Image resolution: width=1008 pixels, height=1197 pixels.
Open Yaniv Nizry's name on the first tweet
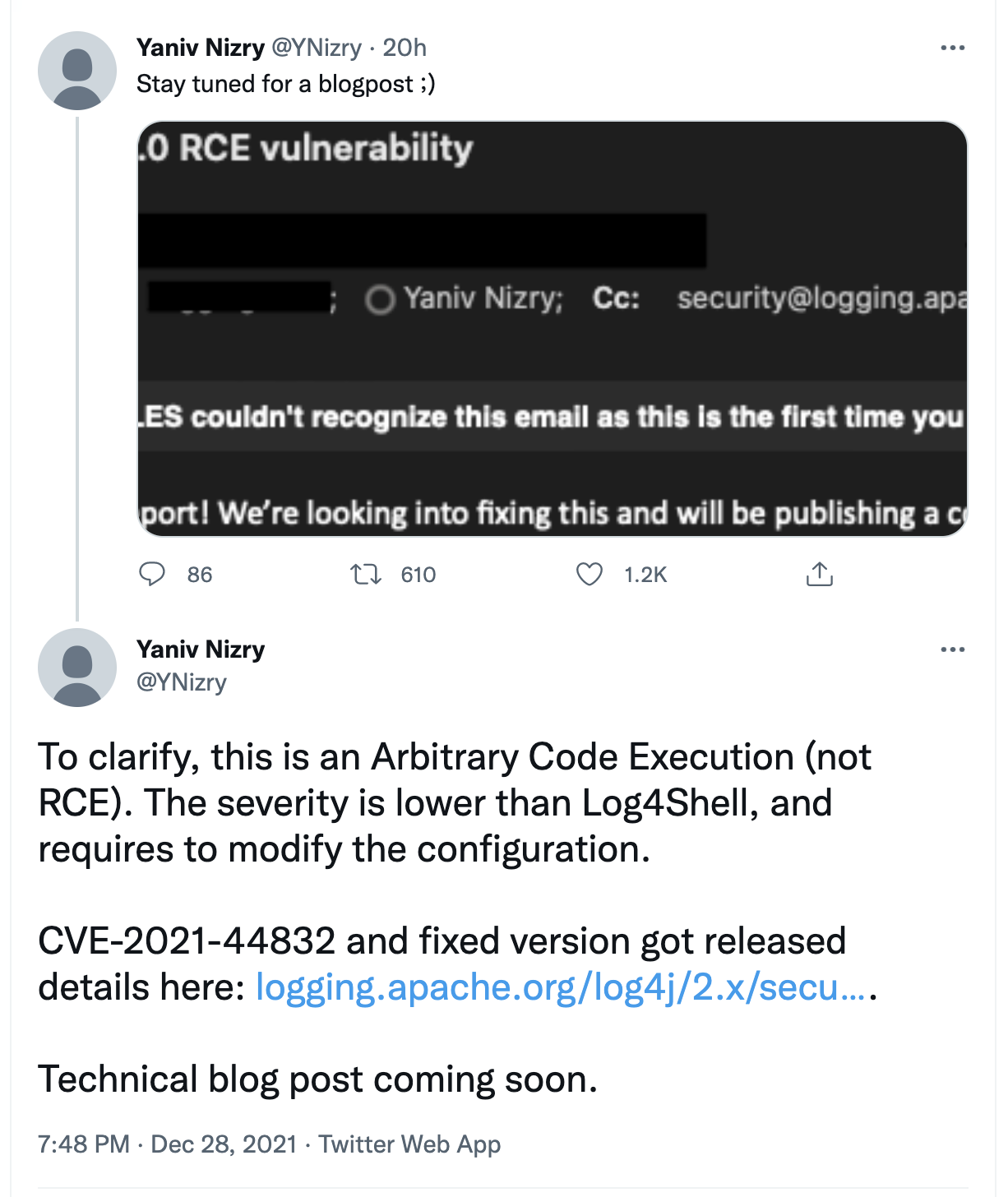(201, 48)
